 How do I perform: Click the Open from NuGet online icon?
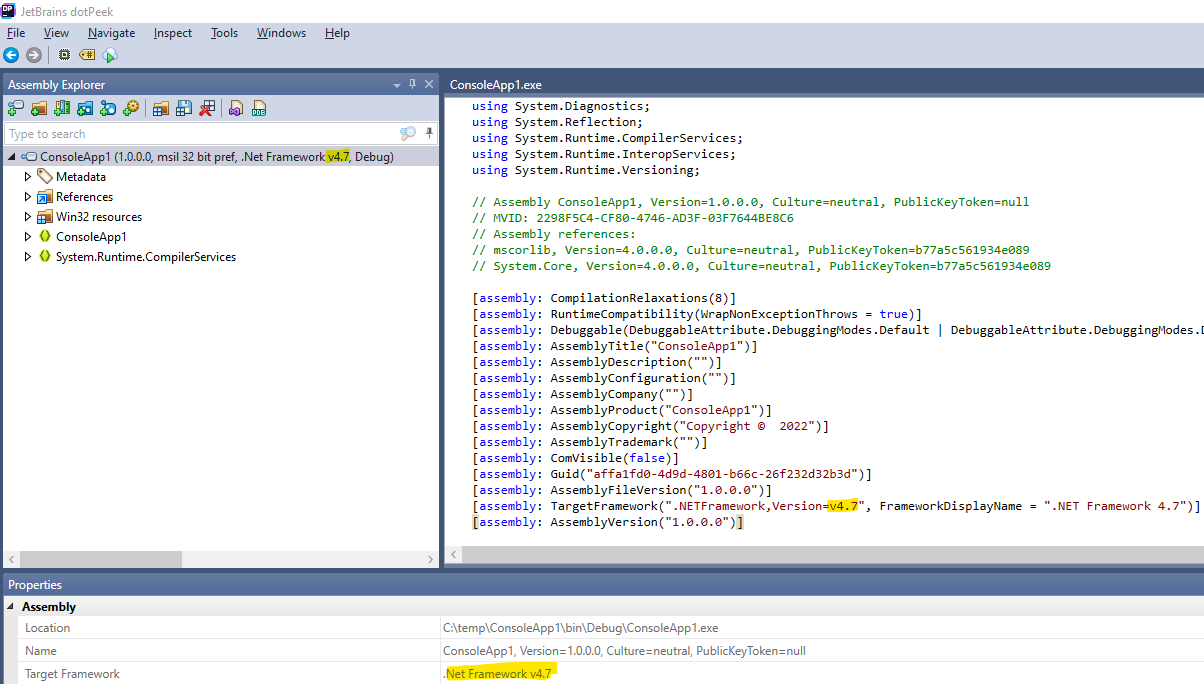[108, 108]
